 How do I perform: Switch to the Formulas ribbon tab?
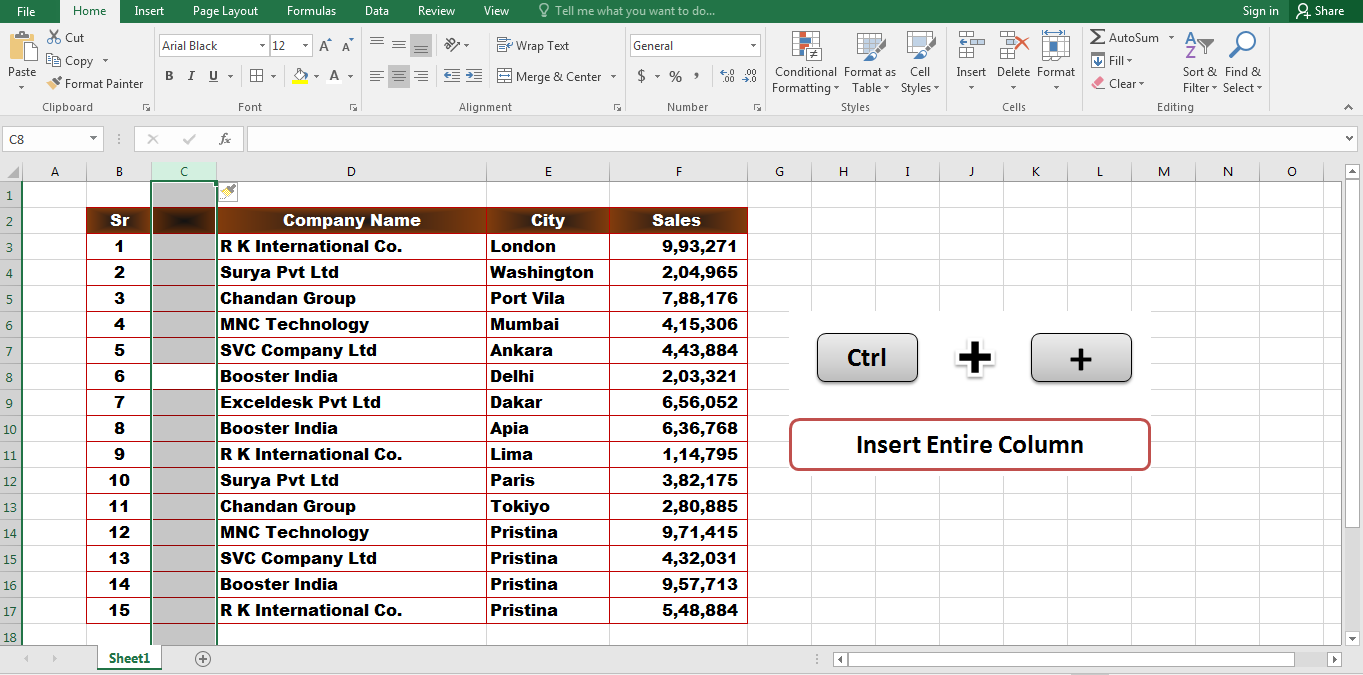pos(311,11)
